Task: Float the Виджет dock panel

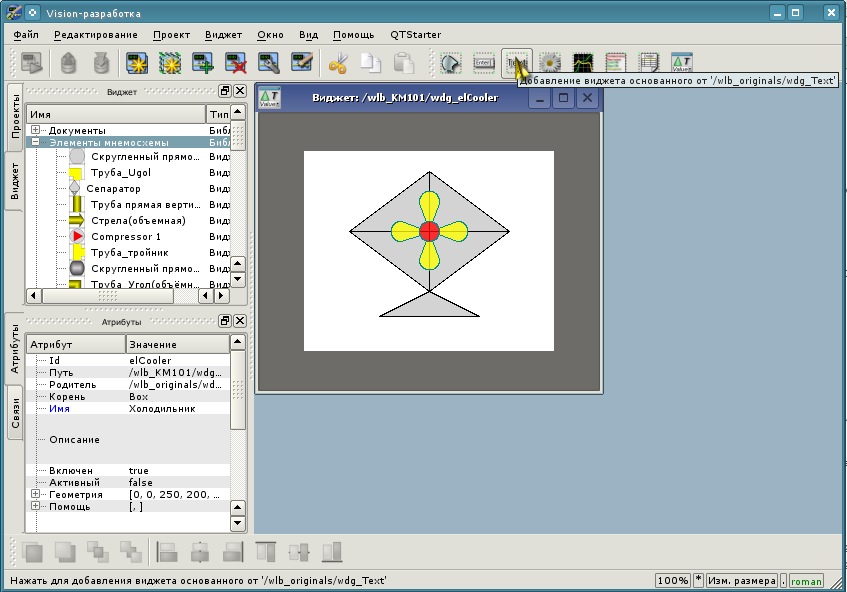Action: [x=225, y=91]
